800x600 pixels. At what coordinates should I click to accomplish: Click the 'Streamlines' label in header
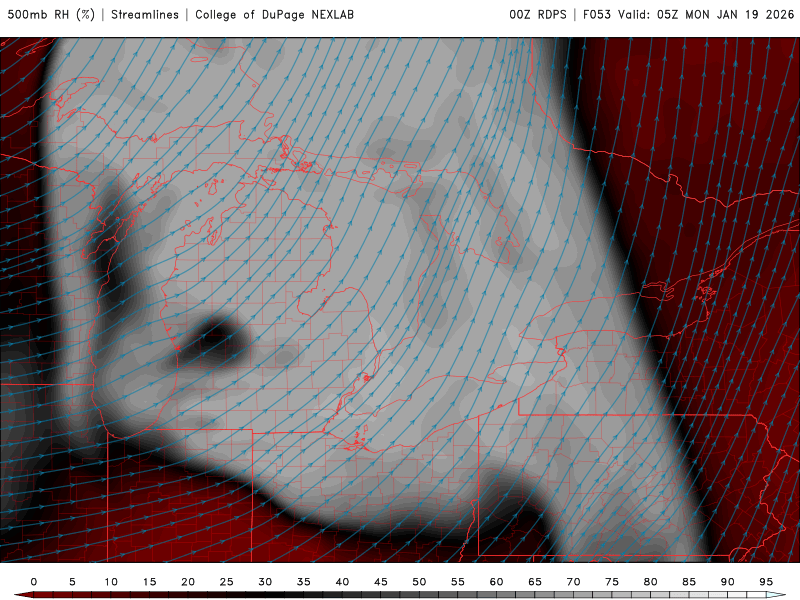[145, 15]
